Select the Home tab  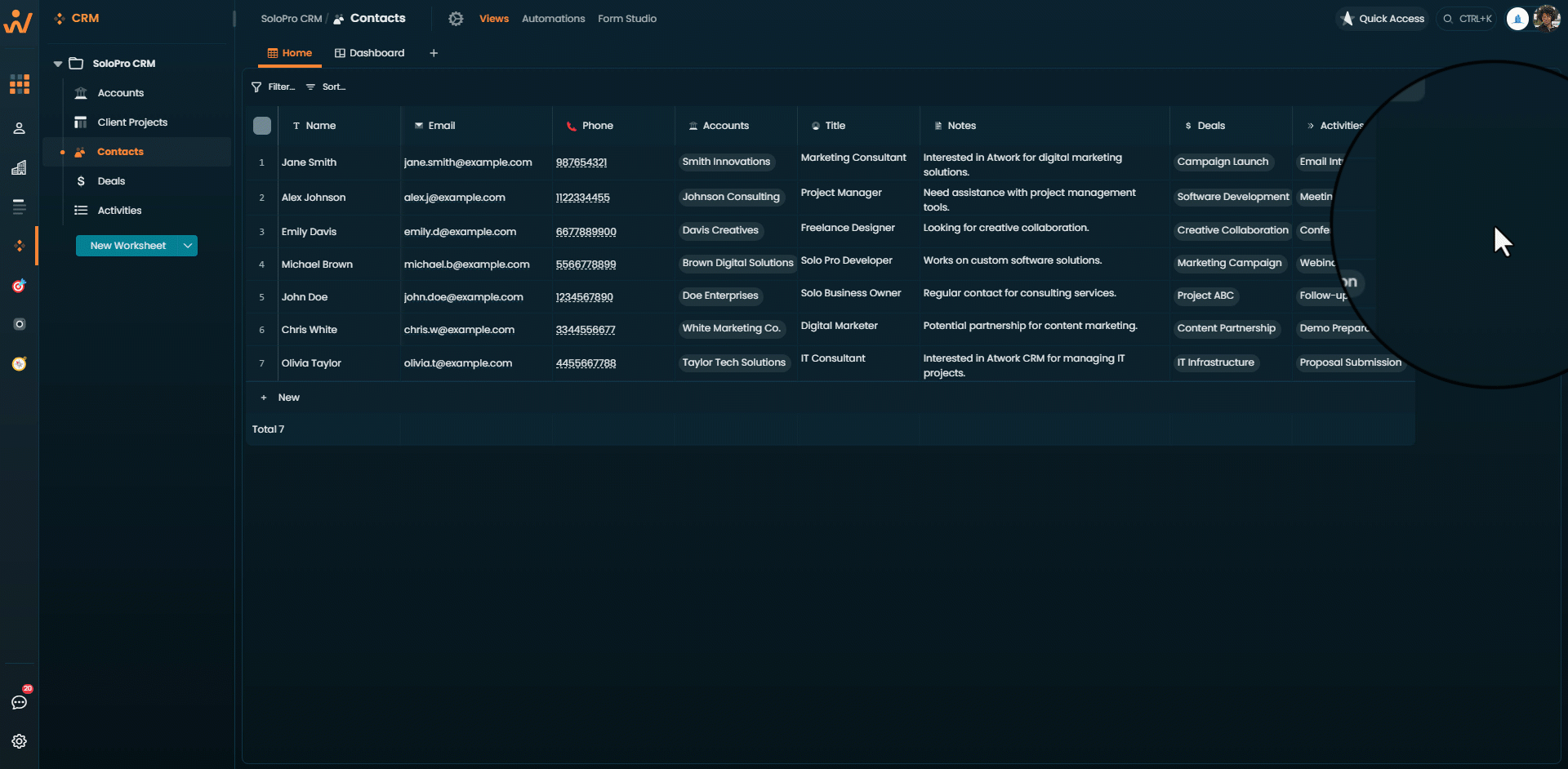290,53
